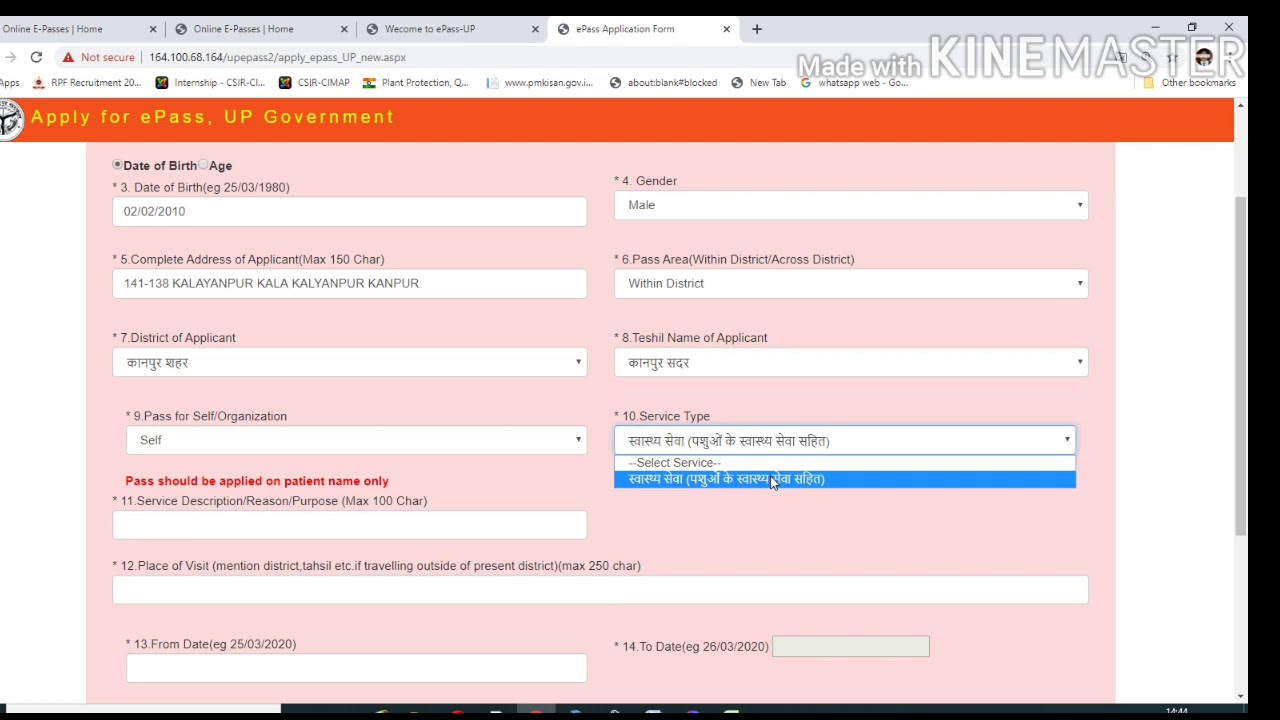Open the CSIR-CIMAP bookmark
Screen dimensions: 1280x720
point(314,83)
